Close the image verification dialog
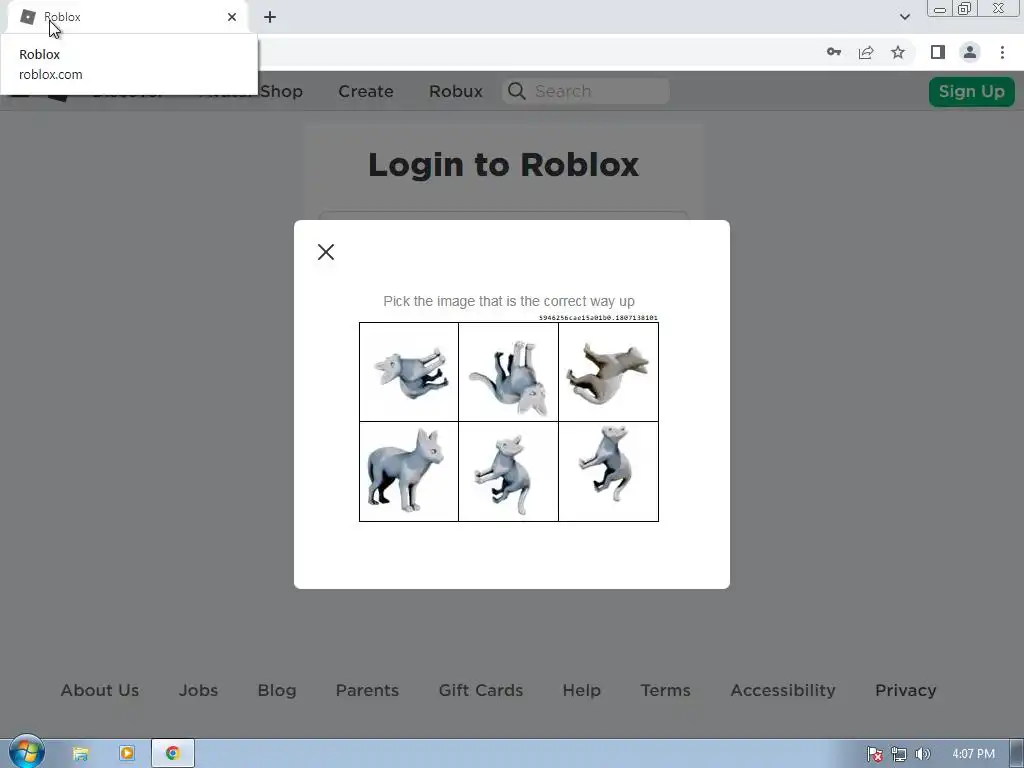 [326, 252]
